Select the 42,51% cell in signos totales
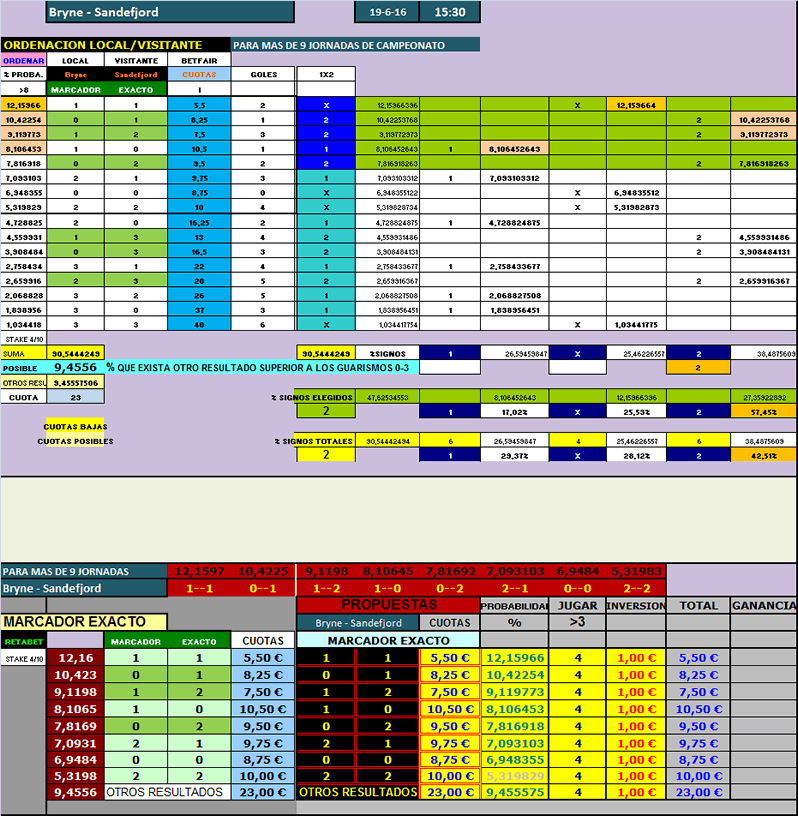The image size is (798, 816). pyautogui.click(x=763, y=455)
